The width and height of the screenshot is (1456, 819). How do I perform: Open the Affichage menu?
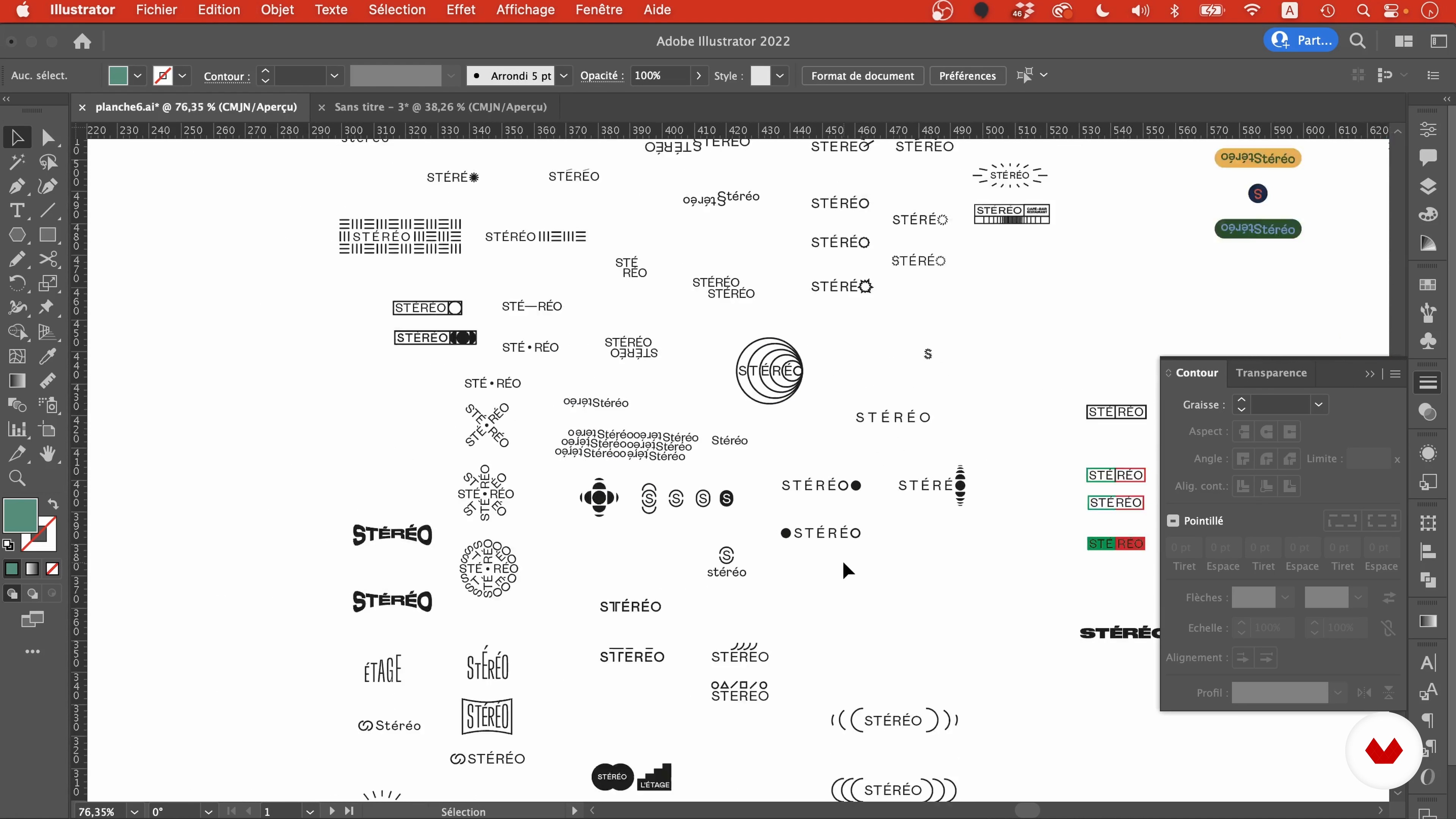[x=525, y=9]
